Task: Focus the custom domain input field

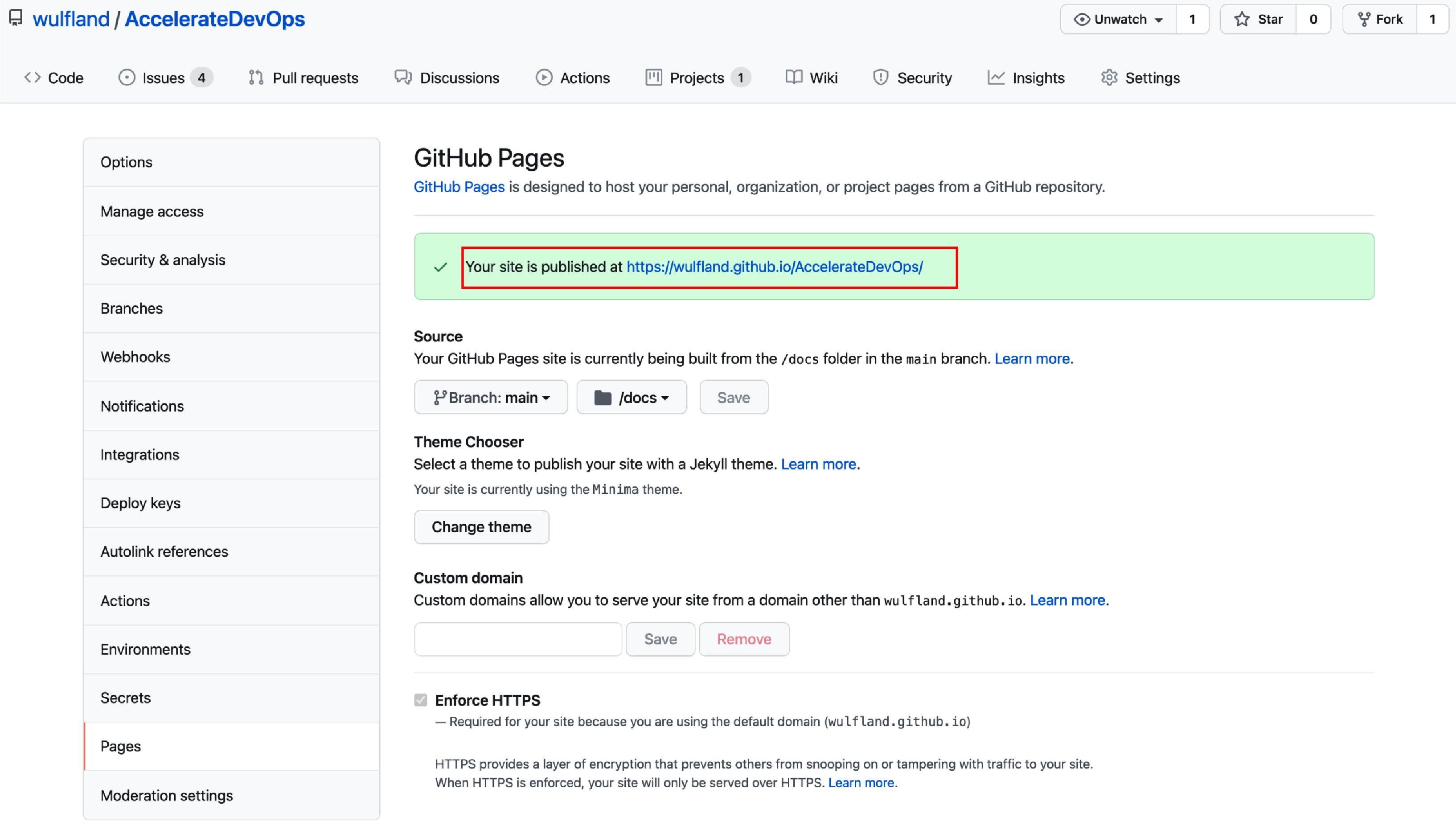Action: pyautogui.click(x=518, y=639)
